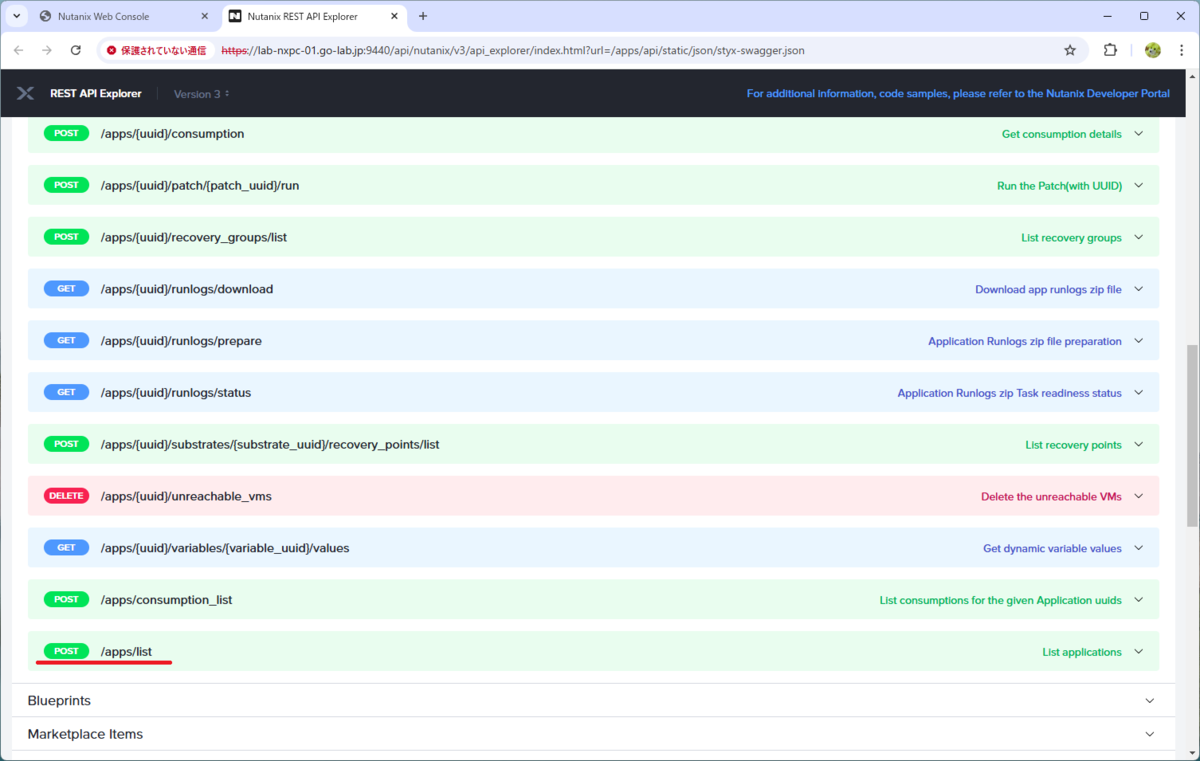The image size is (1200, 761).
Task: Click POST badge for /apps/{uuid}/consumption
Action: coord(66,133)
